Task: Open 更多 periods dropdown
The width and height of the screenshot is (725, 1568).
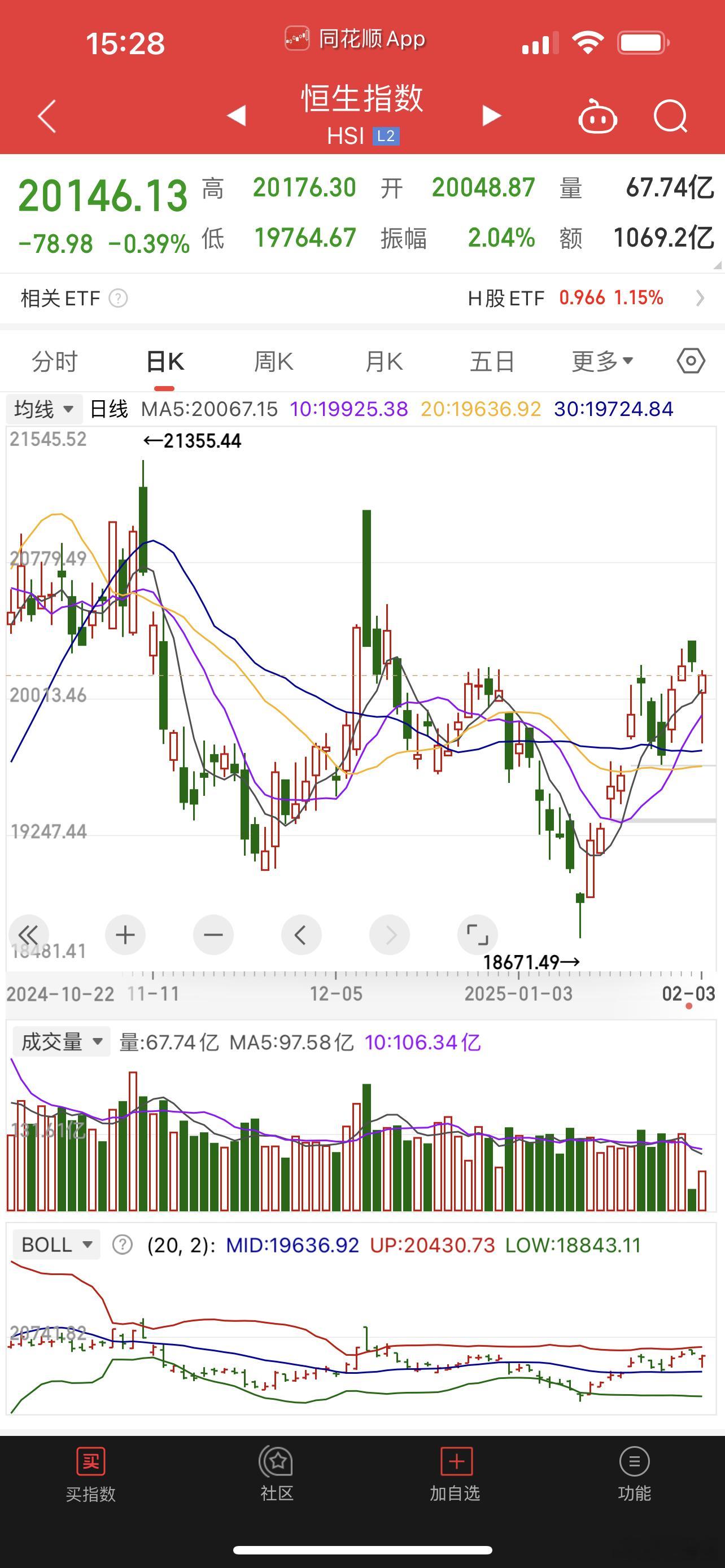Action: (602, 362)
